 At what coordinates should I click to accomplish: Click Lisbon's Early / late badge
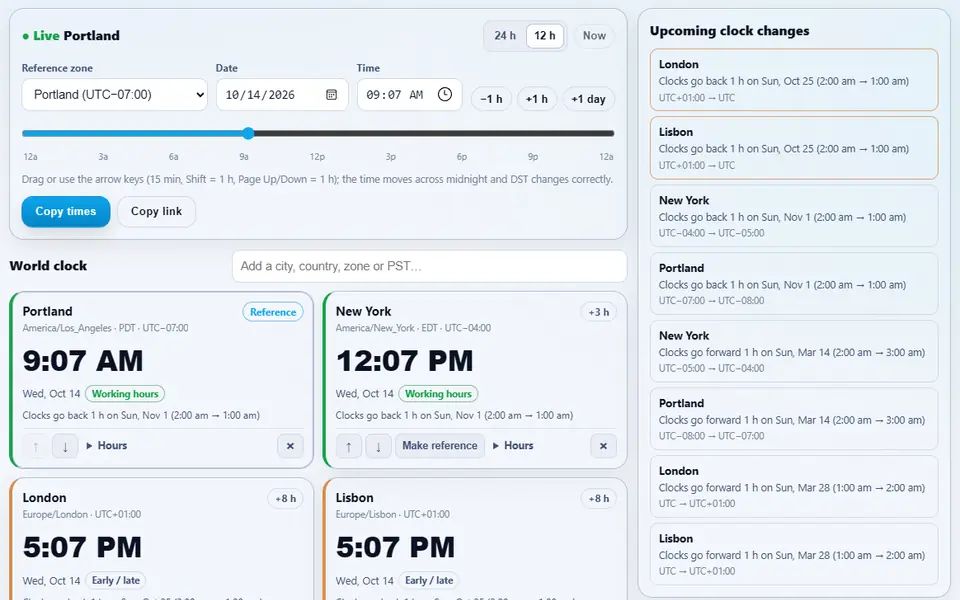tap(429, 580)
